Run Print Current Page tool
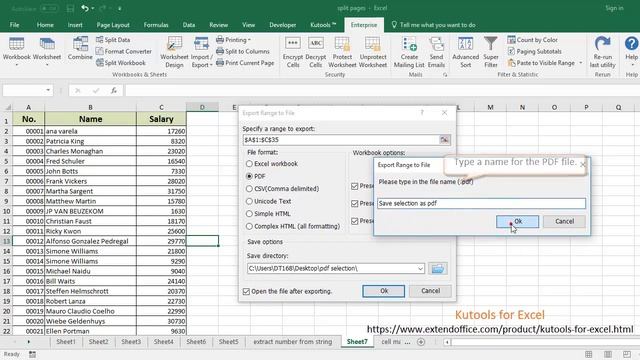 [245, 63]
